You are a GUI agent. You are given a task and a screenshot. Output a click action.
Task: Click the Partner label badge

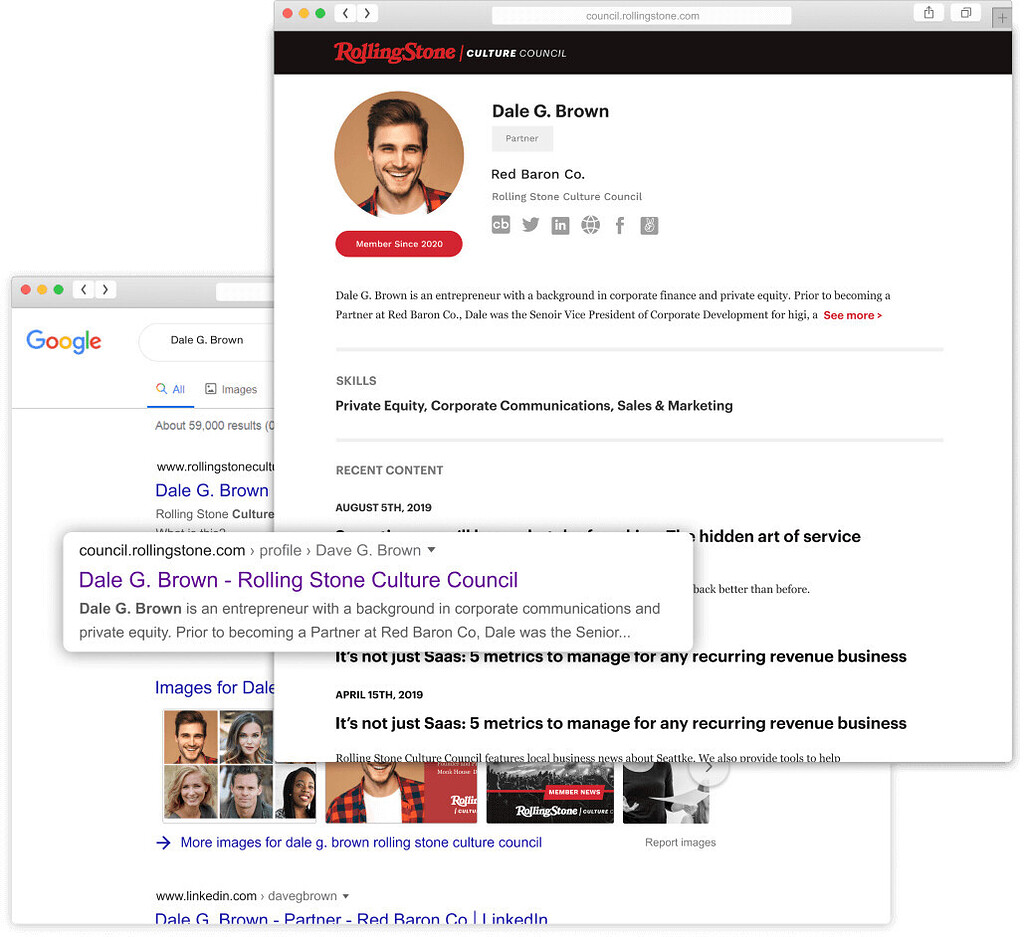tap(524, 139)
